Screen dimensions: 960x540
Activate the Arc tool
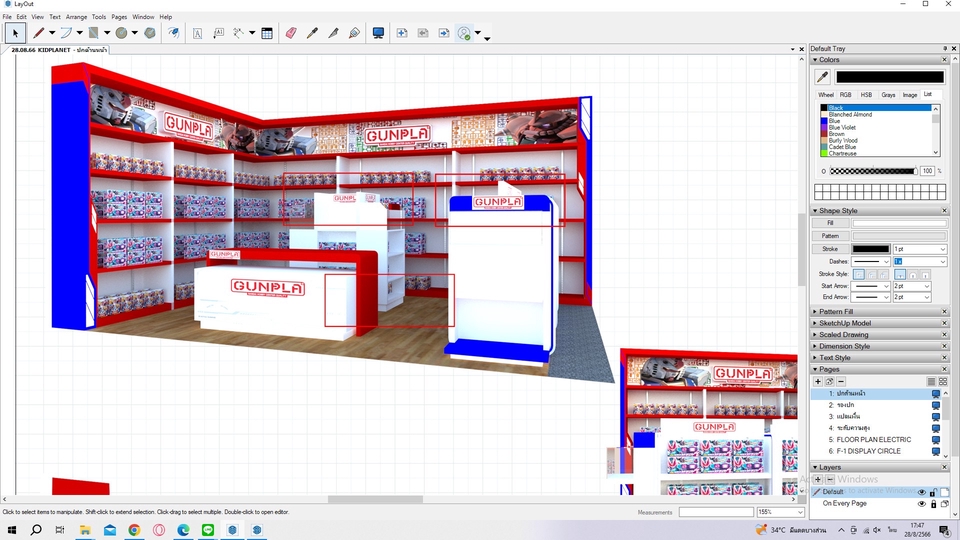(66, 33)
